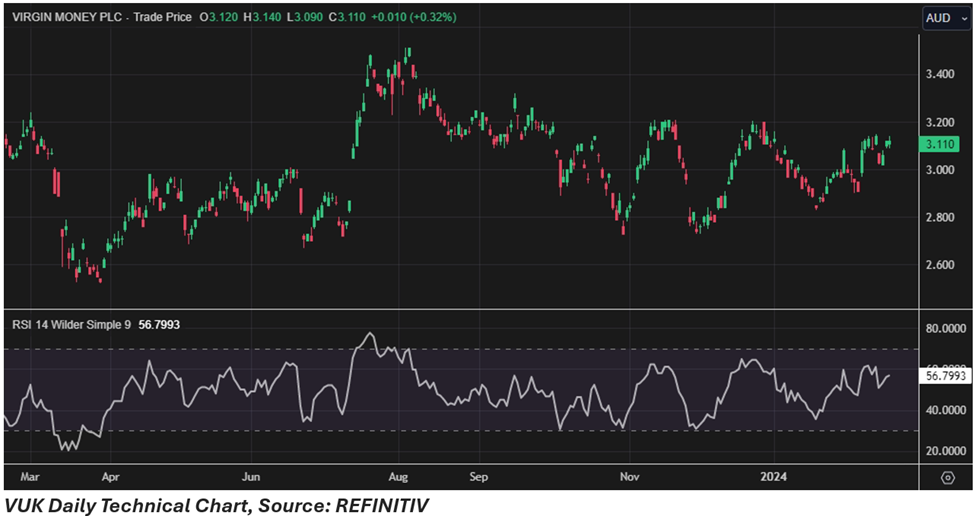975x516 pixels.
Task: Click the 3.200 price axis label
Action: [940, 122]
